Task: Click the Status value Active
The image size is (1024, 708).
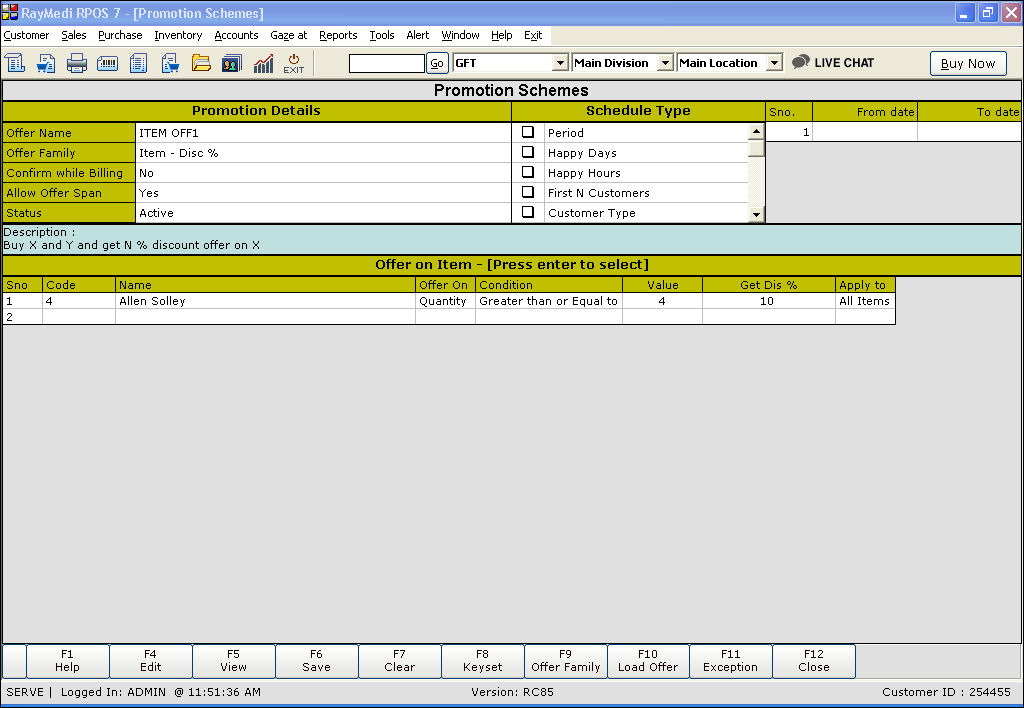Action: 323,213
